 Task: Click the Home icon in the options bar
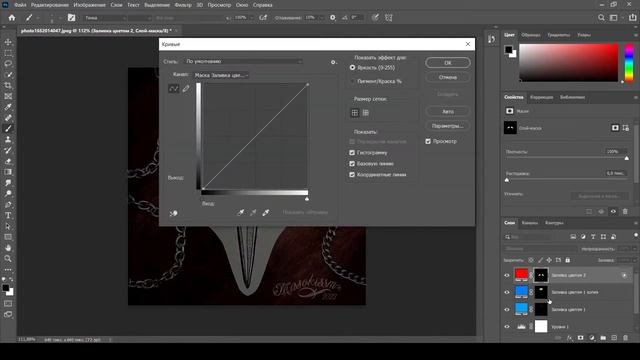(12, 18)
